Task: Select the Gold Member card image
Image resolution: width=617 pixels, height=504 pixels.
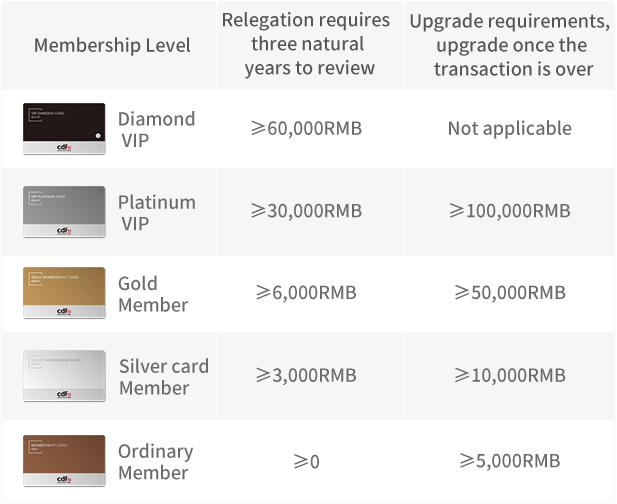Action: (x=64, y=293)
